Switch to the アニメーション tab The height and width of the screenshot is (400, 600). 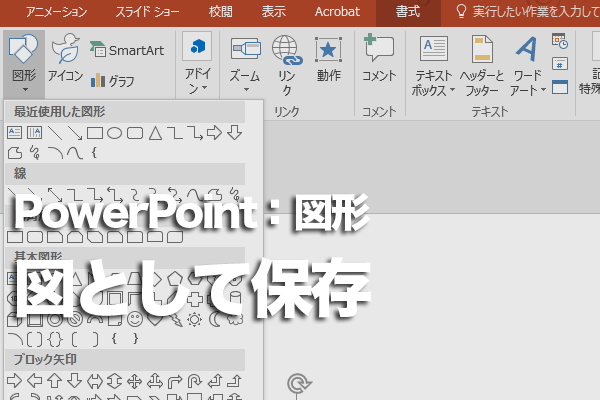pos(57,12)
